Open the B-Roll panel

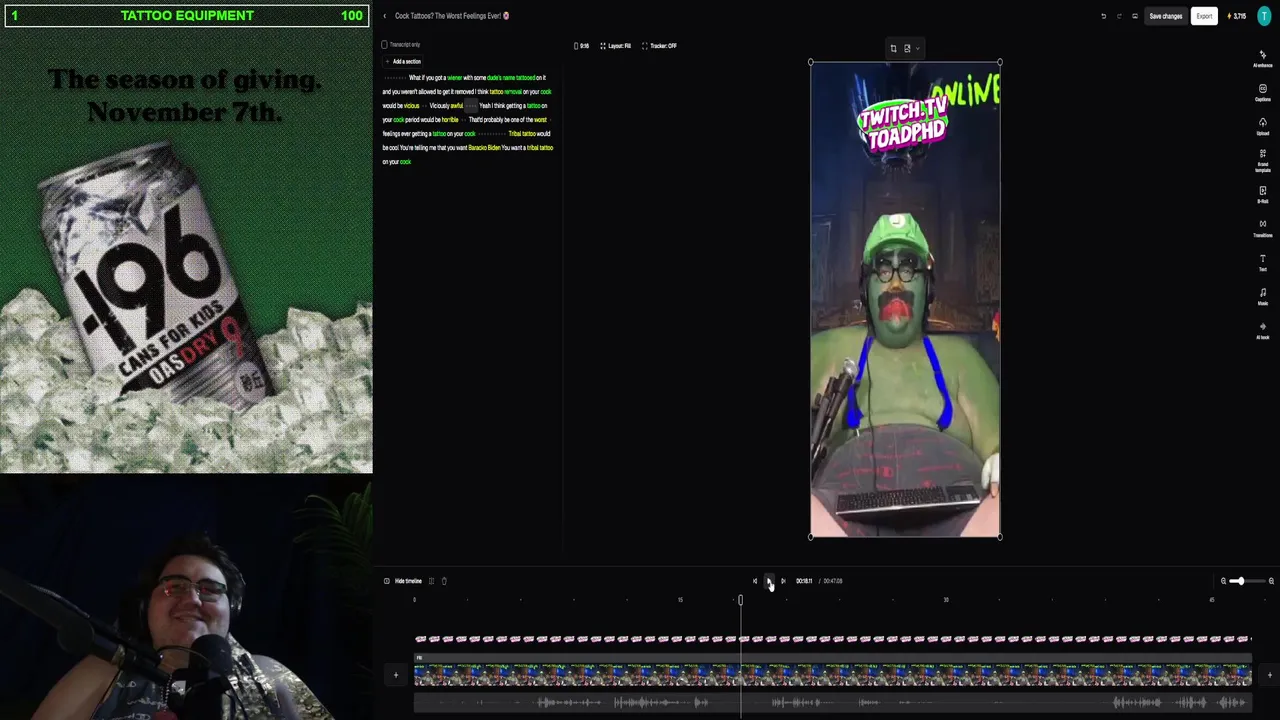[x=1263, y=194]
